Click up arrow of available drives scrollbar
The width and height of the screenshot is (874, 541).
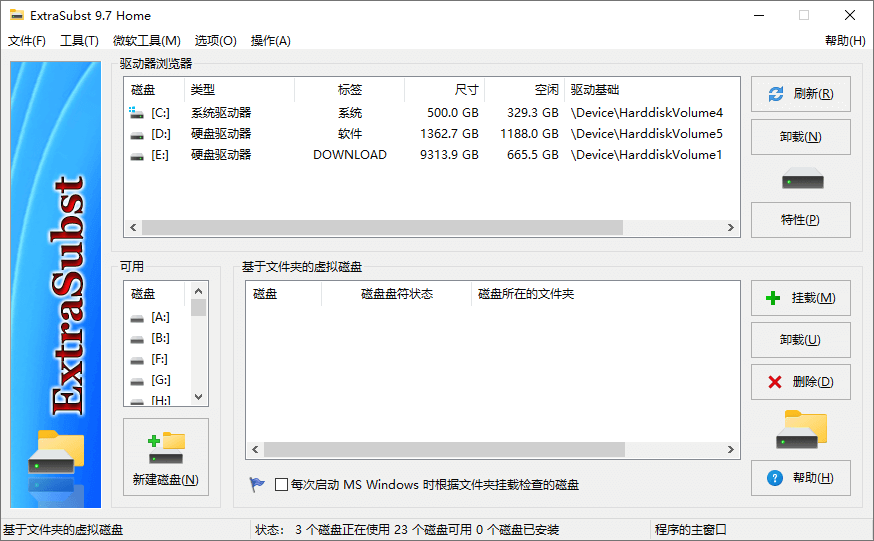coord(198,291)
